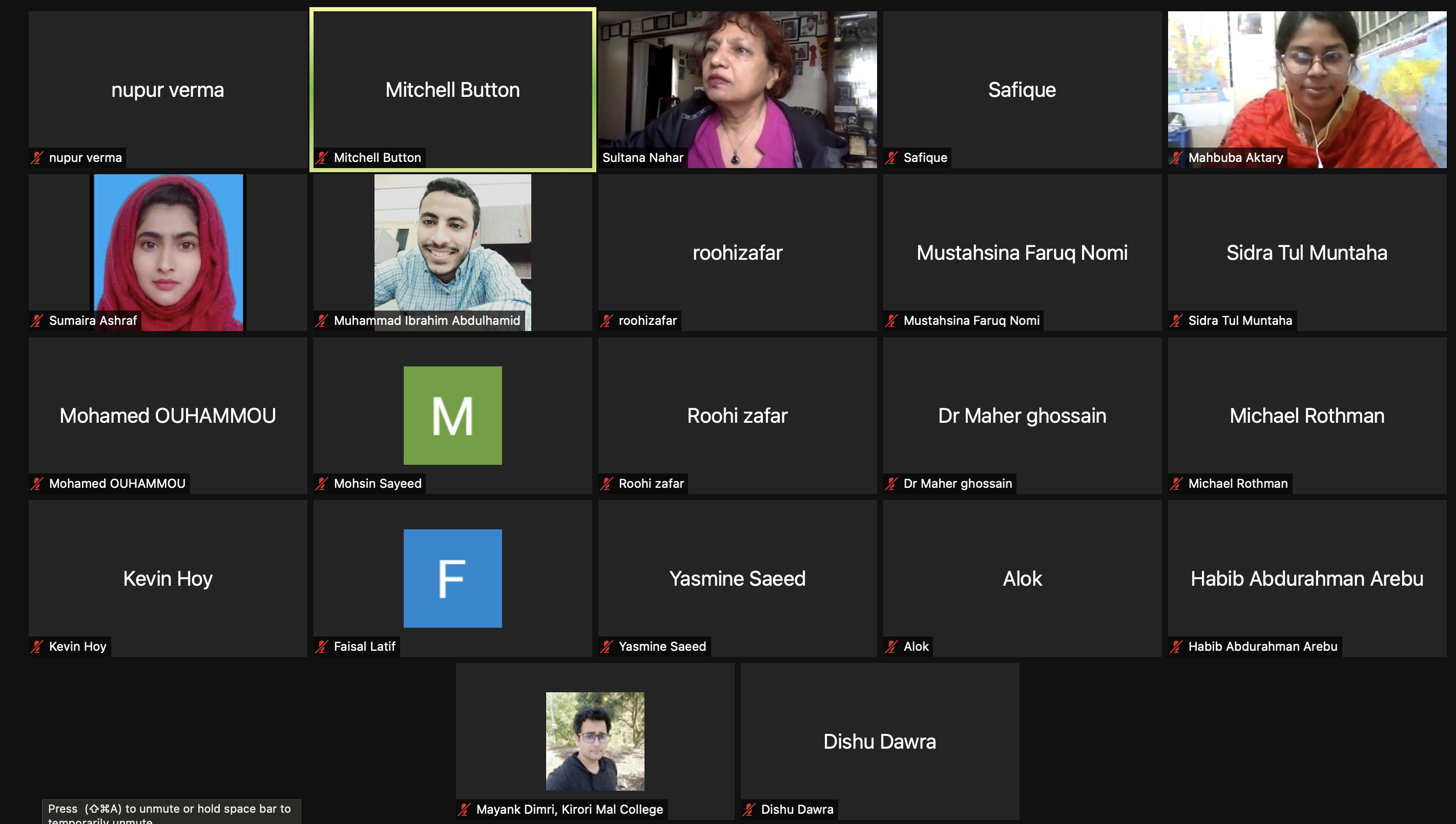Click the Mitchell Button highlighted speaker tile
Image resolution: width=1456 pixels, height=824 pixels.
452,89
